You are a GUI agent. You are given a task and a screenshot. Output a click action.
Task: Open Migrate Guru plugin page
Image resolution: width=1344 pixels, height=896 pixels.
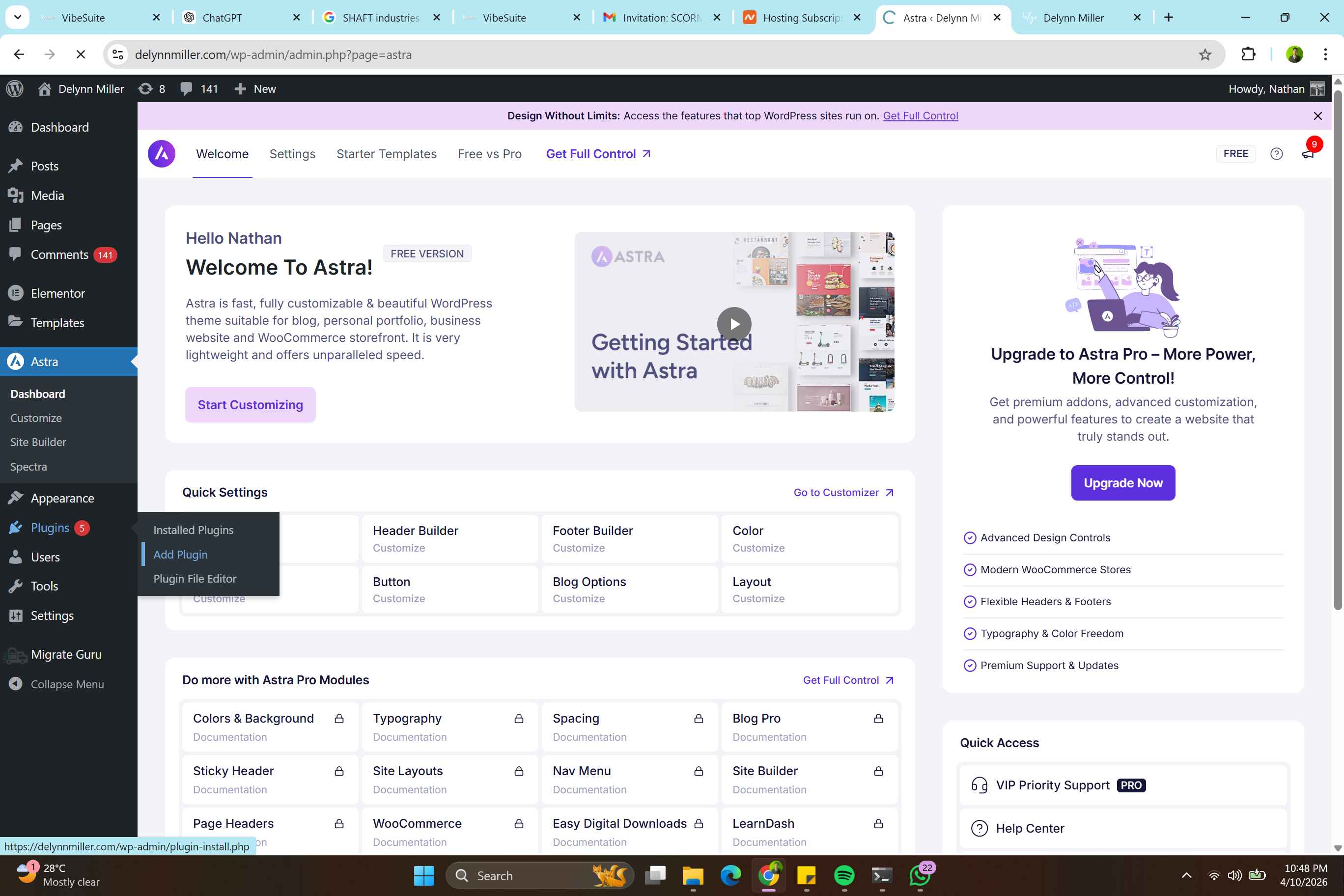(x=66, y=655)
